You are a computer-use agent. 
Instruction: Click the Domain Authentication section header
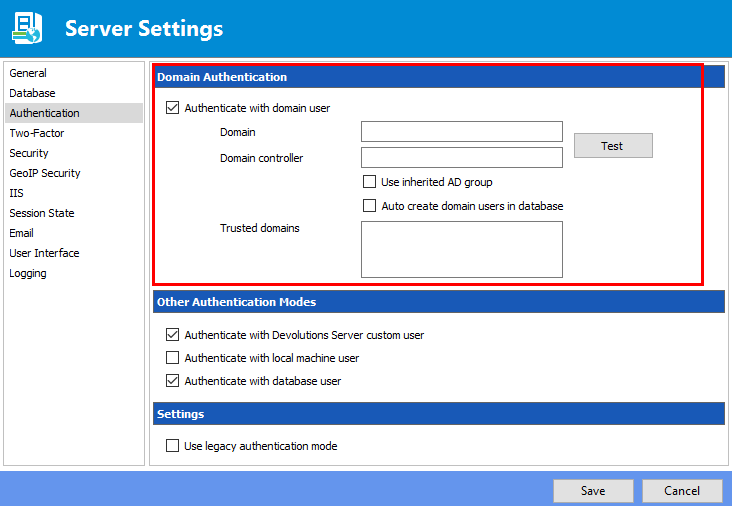(x=439, y=77)
